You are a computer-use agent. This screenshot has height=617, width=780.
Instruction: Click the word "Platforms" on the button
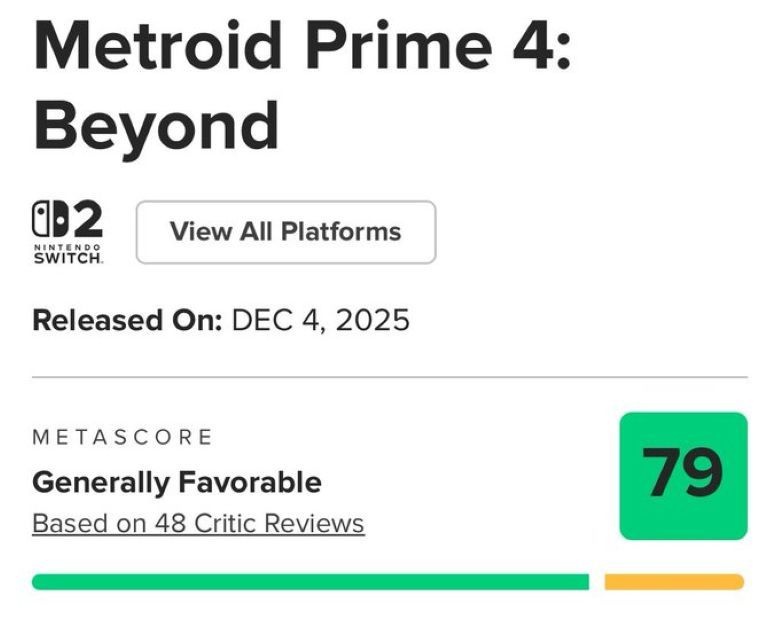coord(340,232)
